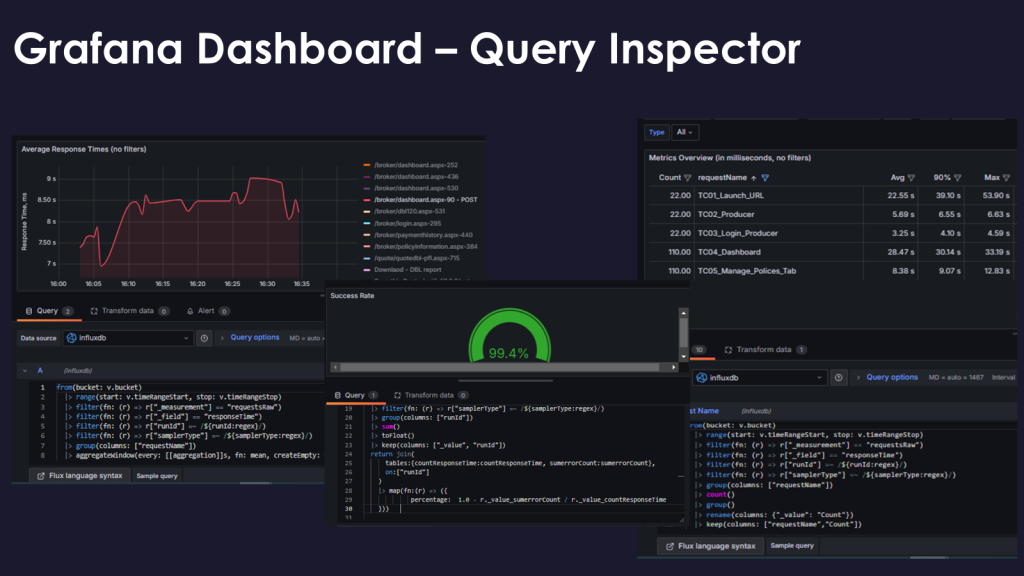Toggle the /broker/dashboard.aspx-436 legend series
Viewport: 1024px width, 576px height.
(416, 176)
